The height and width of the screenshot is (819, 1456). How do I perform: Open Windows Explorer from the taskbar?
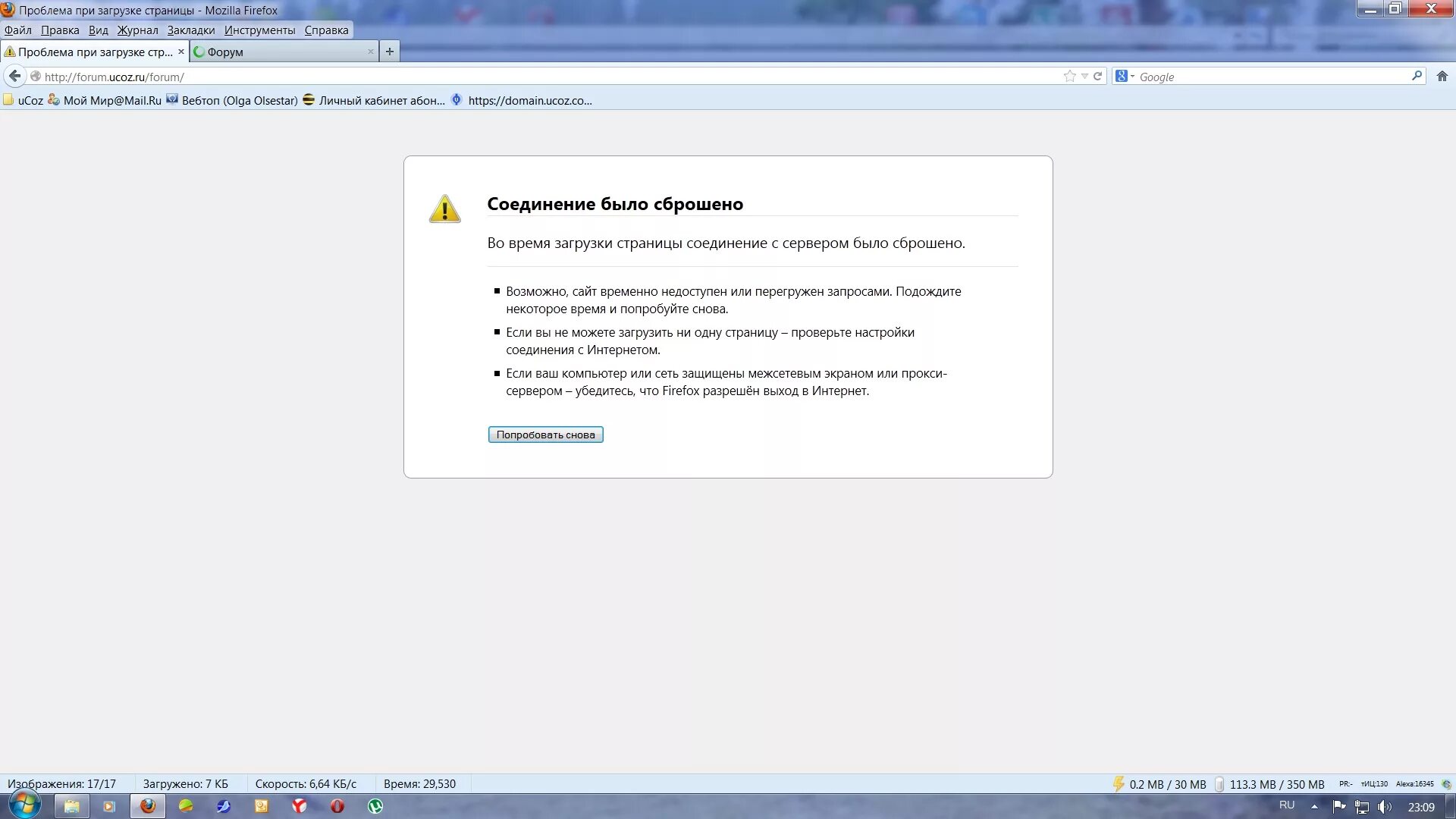tap(71, 806)
